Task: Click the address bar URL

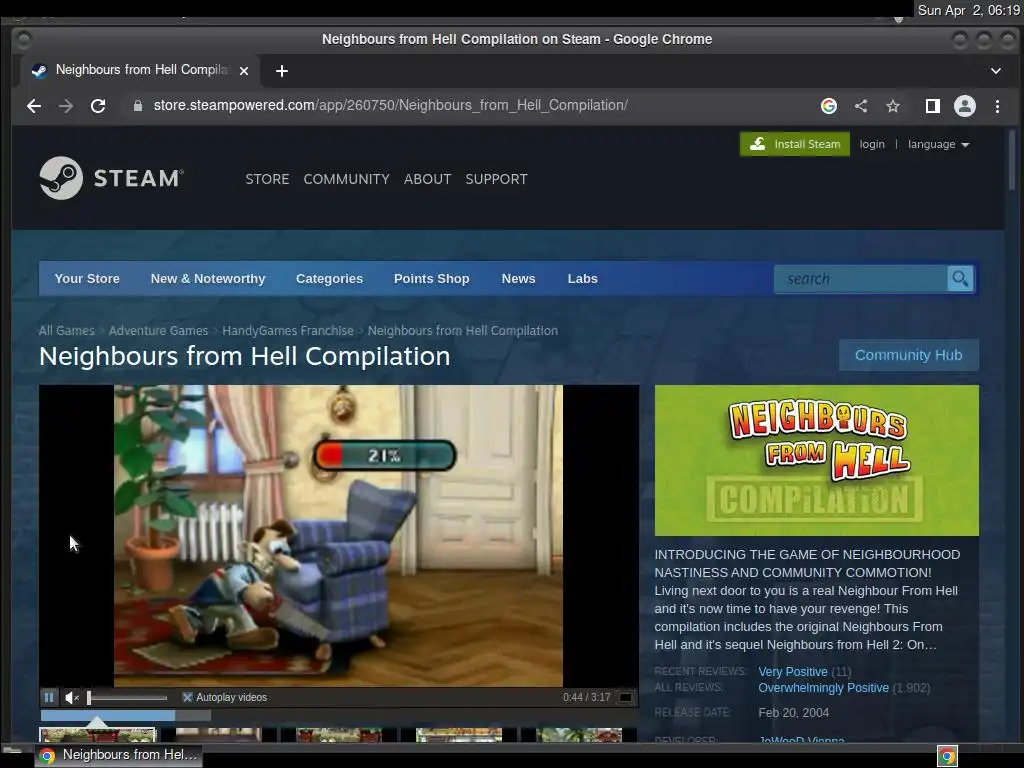Action: [x=391, y=106]
